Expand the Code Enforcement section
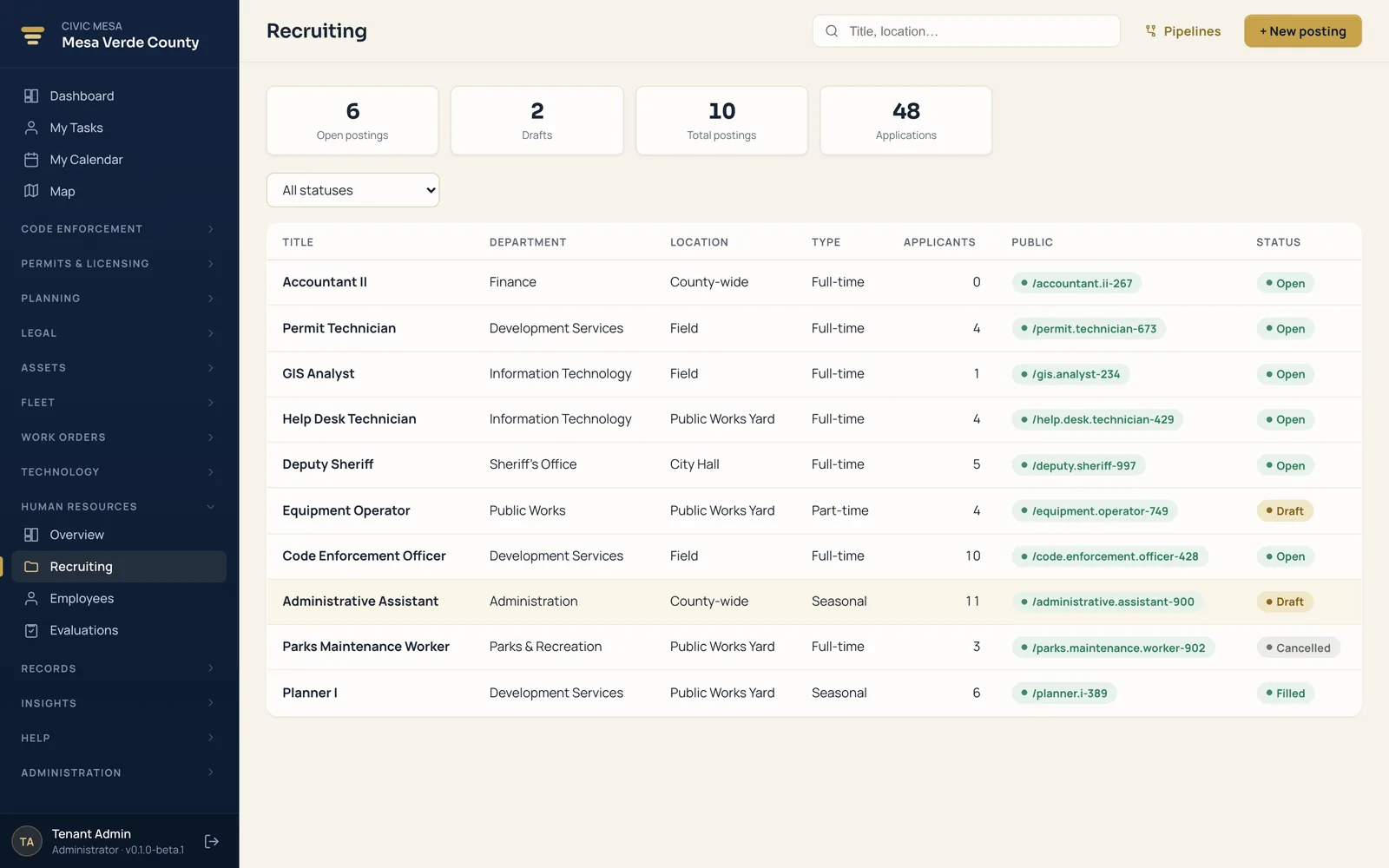Viewport: 1389px width, 868px height. click(119, 229)
